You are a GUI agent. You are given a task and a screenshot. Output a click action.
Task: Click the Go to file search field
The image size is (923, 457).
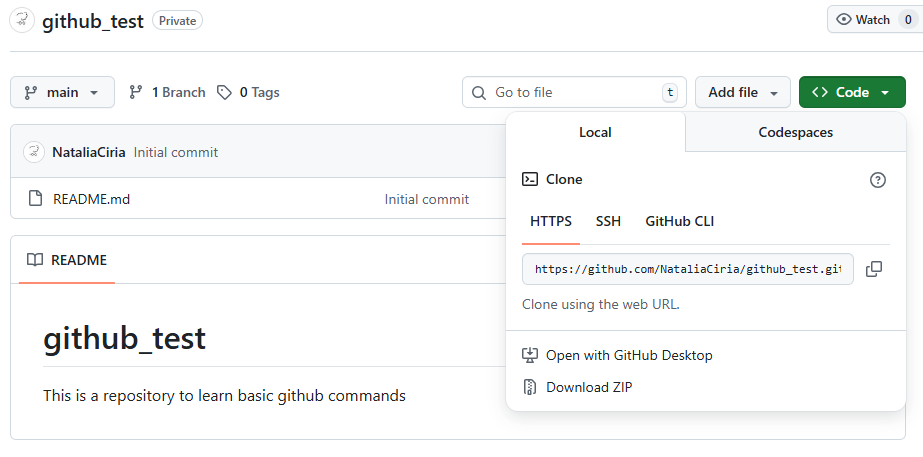574,92
